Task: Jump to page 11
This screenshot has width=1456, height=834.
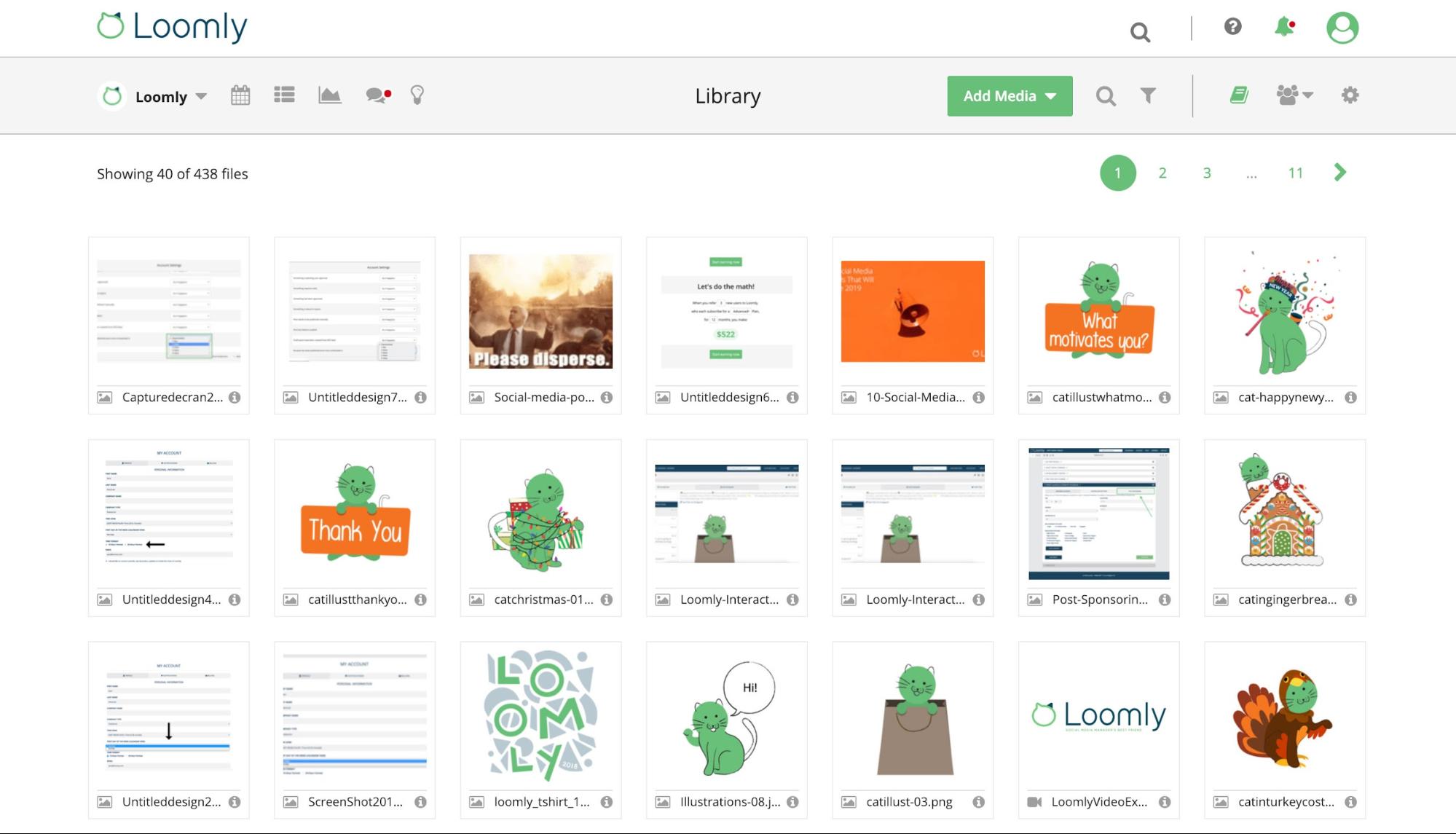Action: (x=1295, y=173)
